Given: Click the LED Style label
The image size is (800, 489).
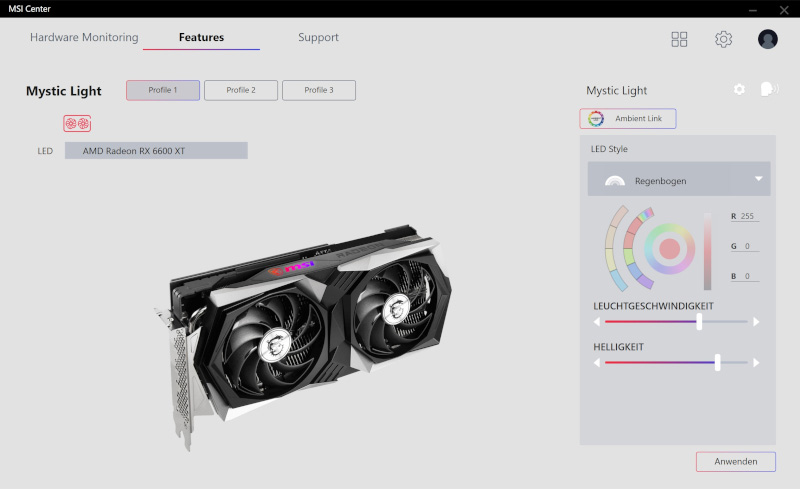Looking at the screenshot, I should pos(609,149).
